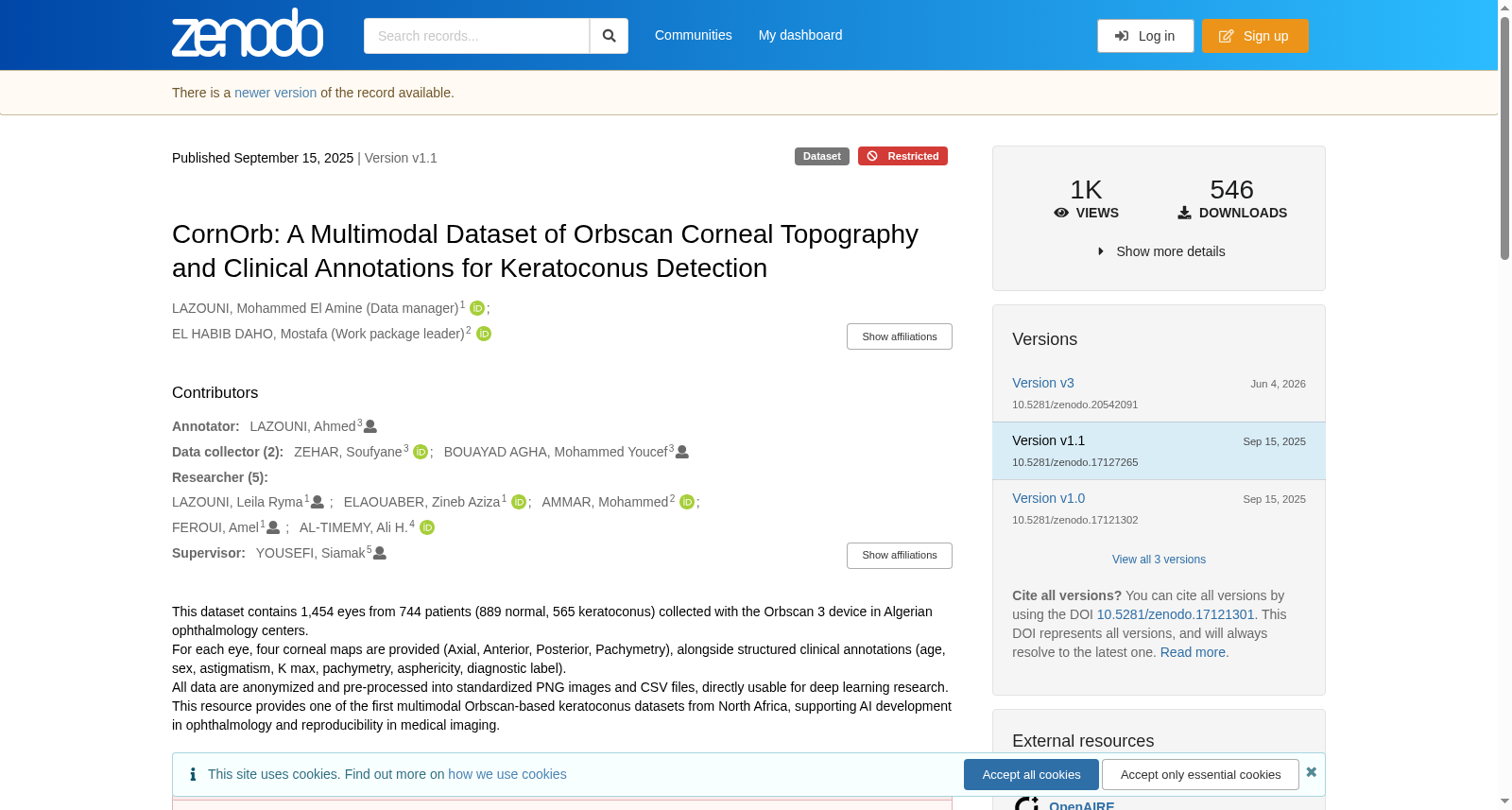
Task: Open how we use cookies link
Action: (507, 774)
